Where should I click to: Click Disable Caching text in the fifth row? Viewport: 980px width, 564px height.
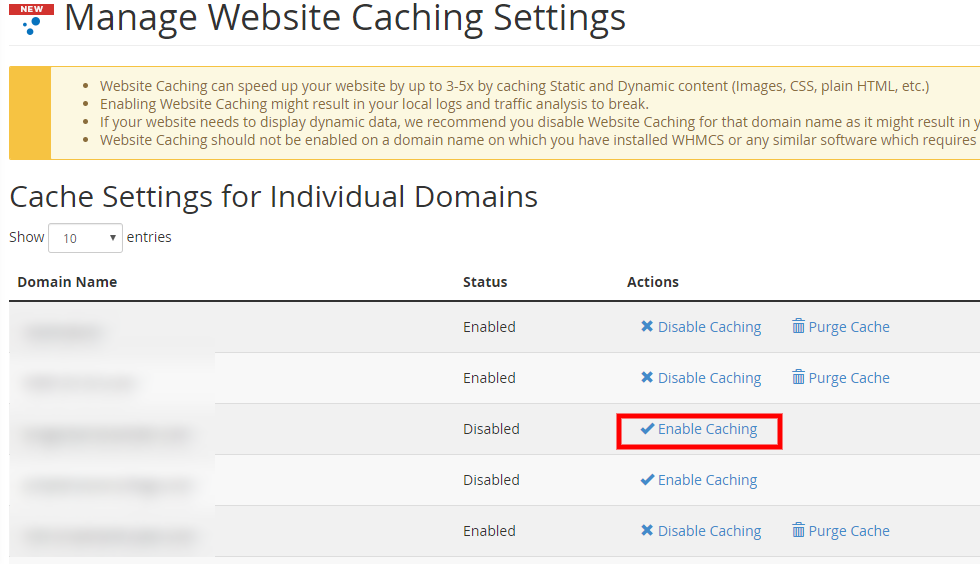[709, 531]
